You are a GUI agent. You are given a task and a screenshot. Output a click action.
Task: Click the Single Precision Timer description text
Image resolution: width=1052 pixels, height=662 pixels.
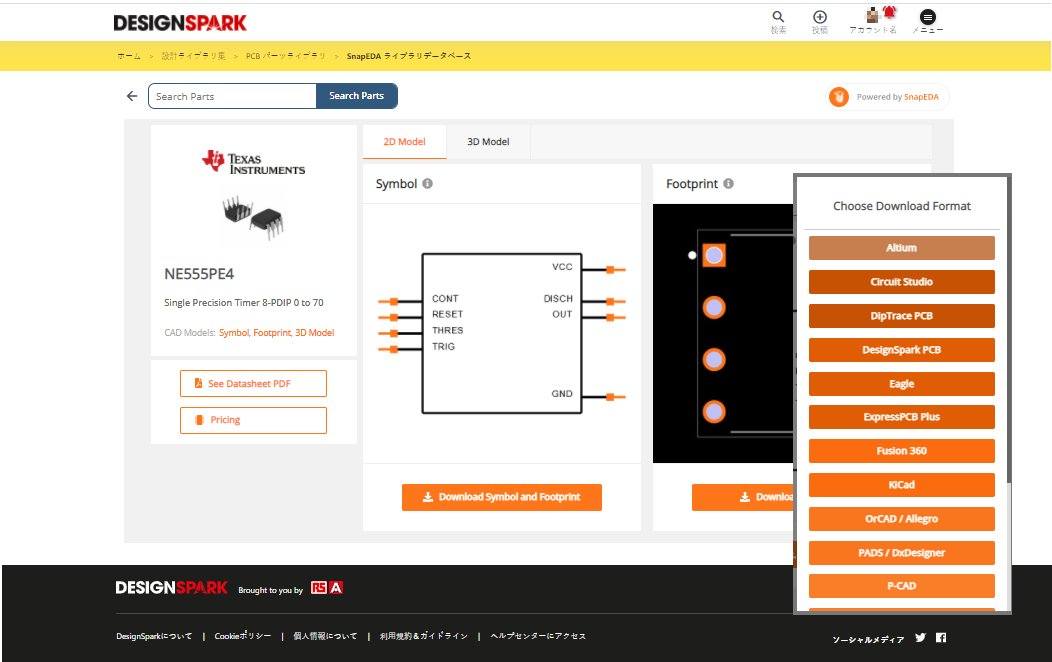coord(244,302)
